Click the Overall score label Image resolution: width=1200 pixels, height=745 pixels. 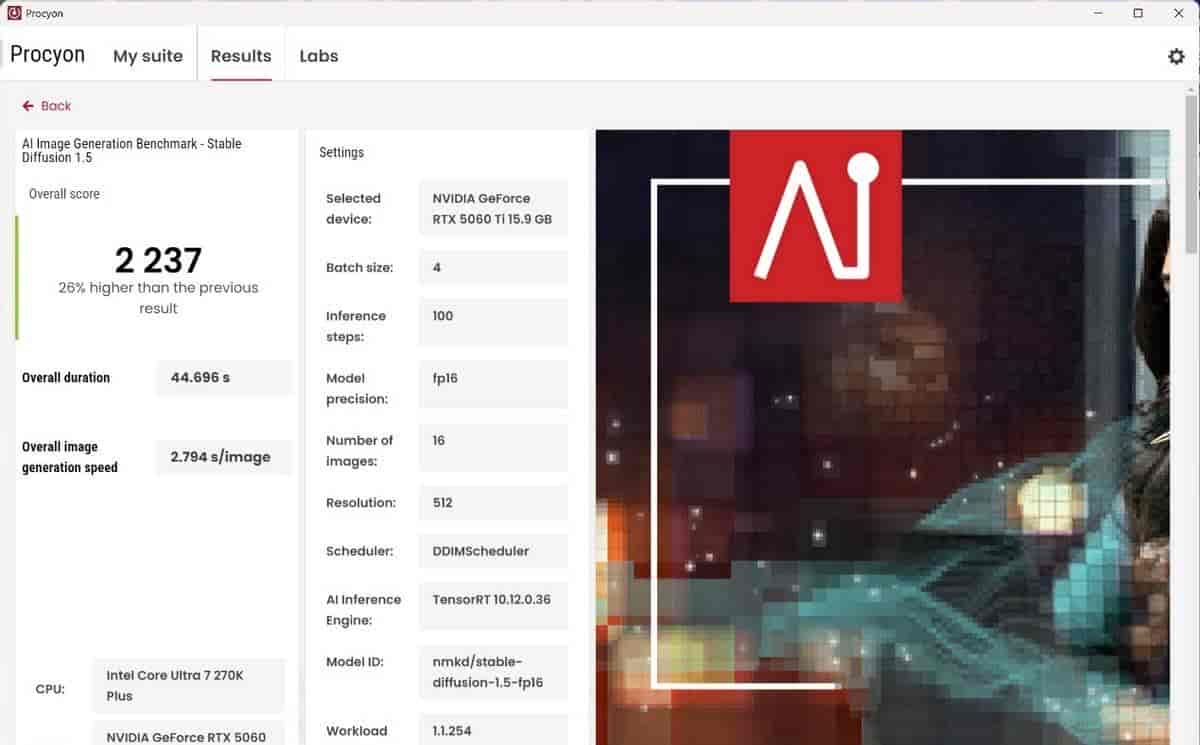click(x=64, y=194)
